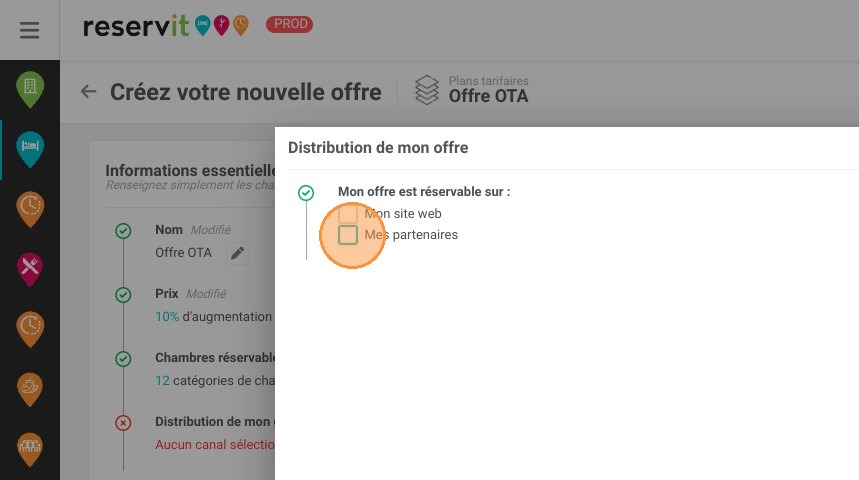This screenshot has width=859, height=480.
Task: Click the reservit logo
Action: (x=165, y=26)
